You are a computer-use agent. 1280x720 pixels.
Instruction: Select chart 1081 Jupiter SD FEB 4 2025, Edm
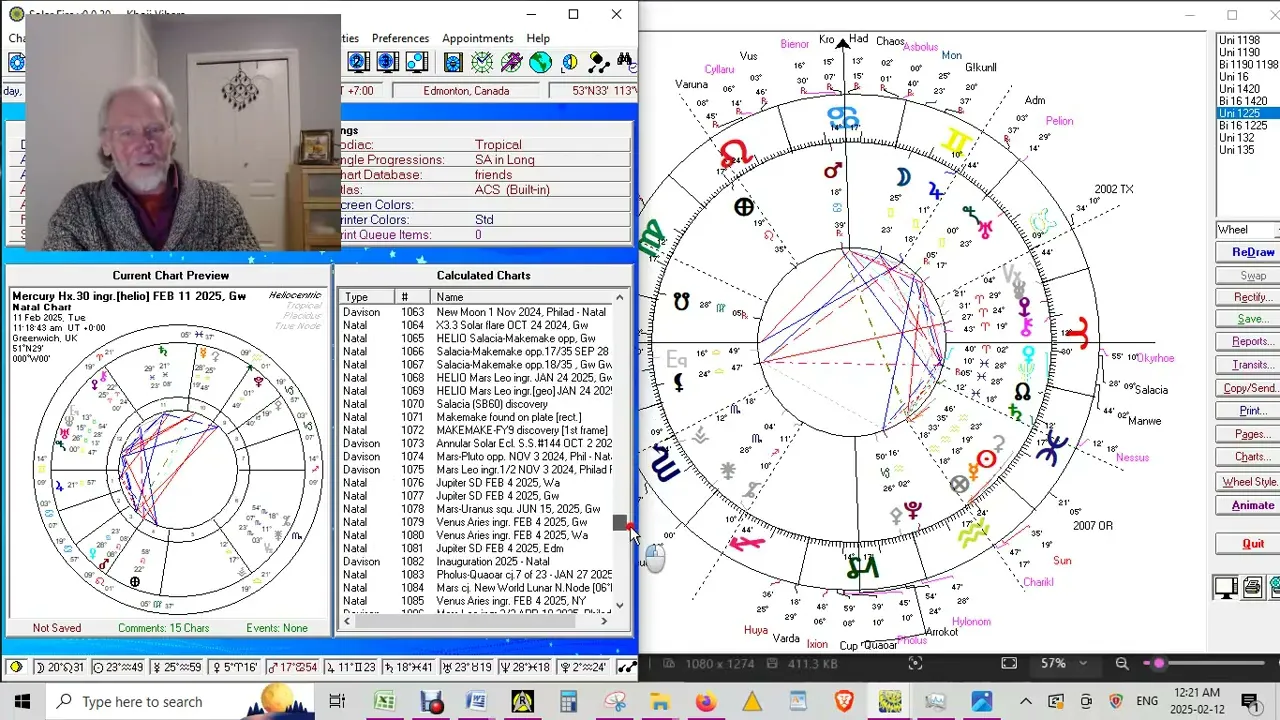point(477,549)
